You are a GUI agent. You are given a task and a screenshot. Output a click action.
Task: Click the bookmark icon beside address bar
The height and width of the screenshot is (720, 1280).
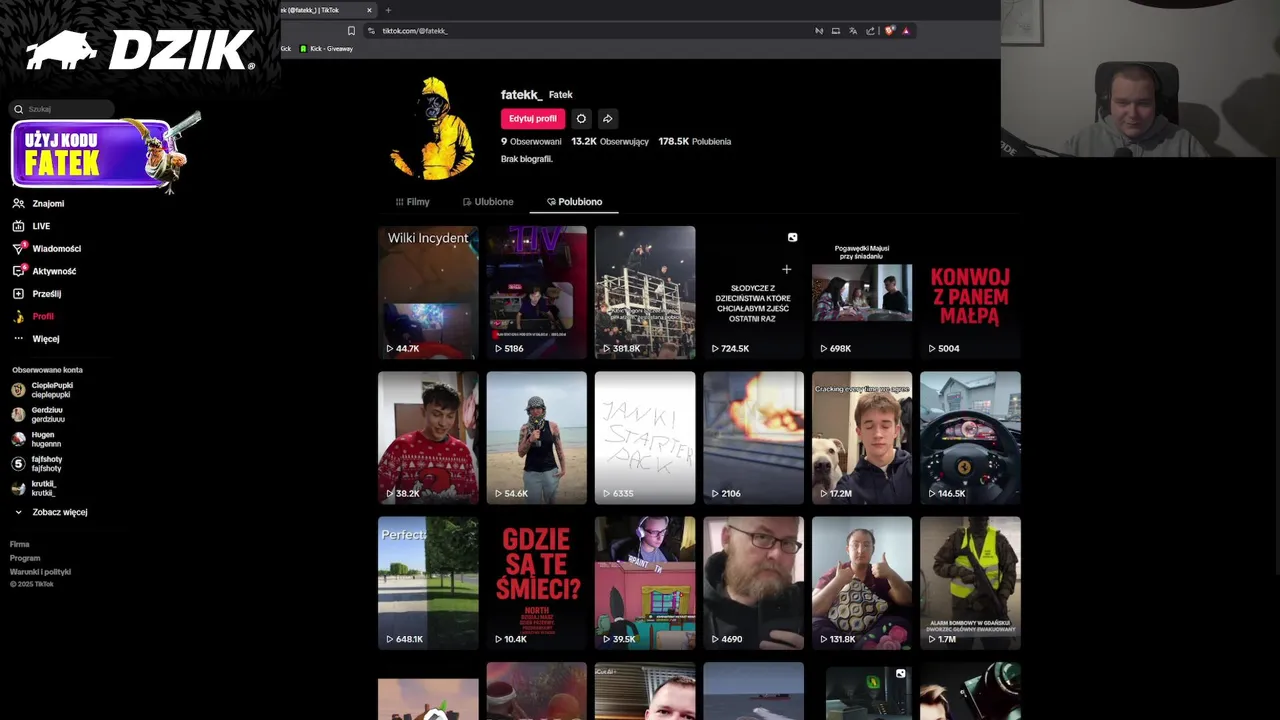pyautogui.click(x=351, y=31)
